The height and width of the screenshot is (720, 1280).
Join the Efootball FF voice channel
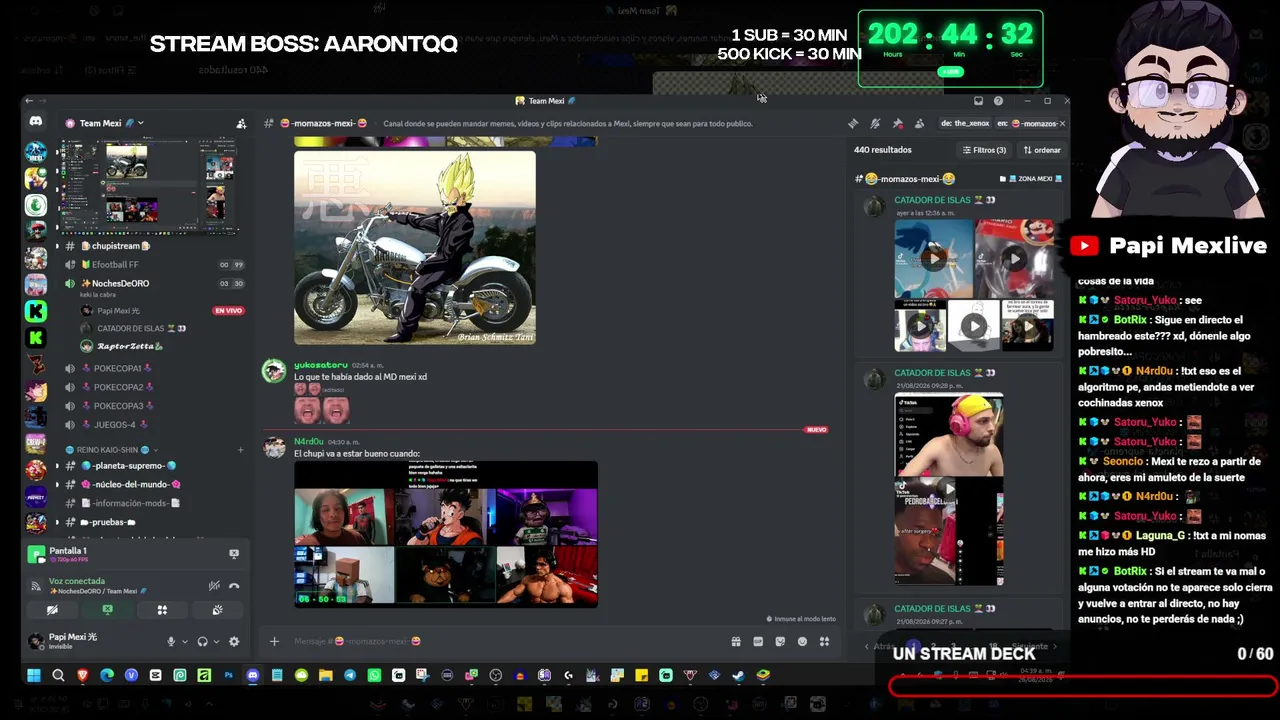116,265
